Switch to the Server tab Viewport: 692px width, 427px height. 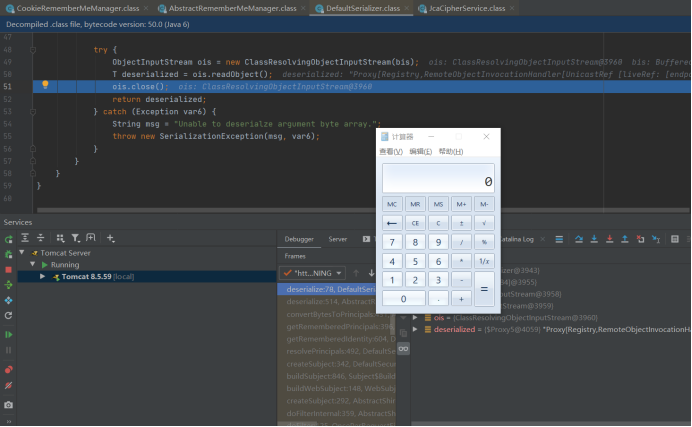pos(338,239)
